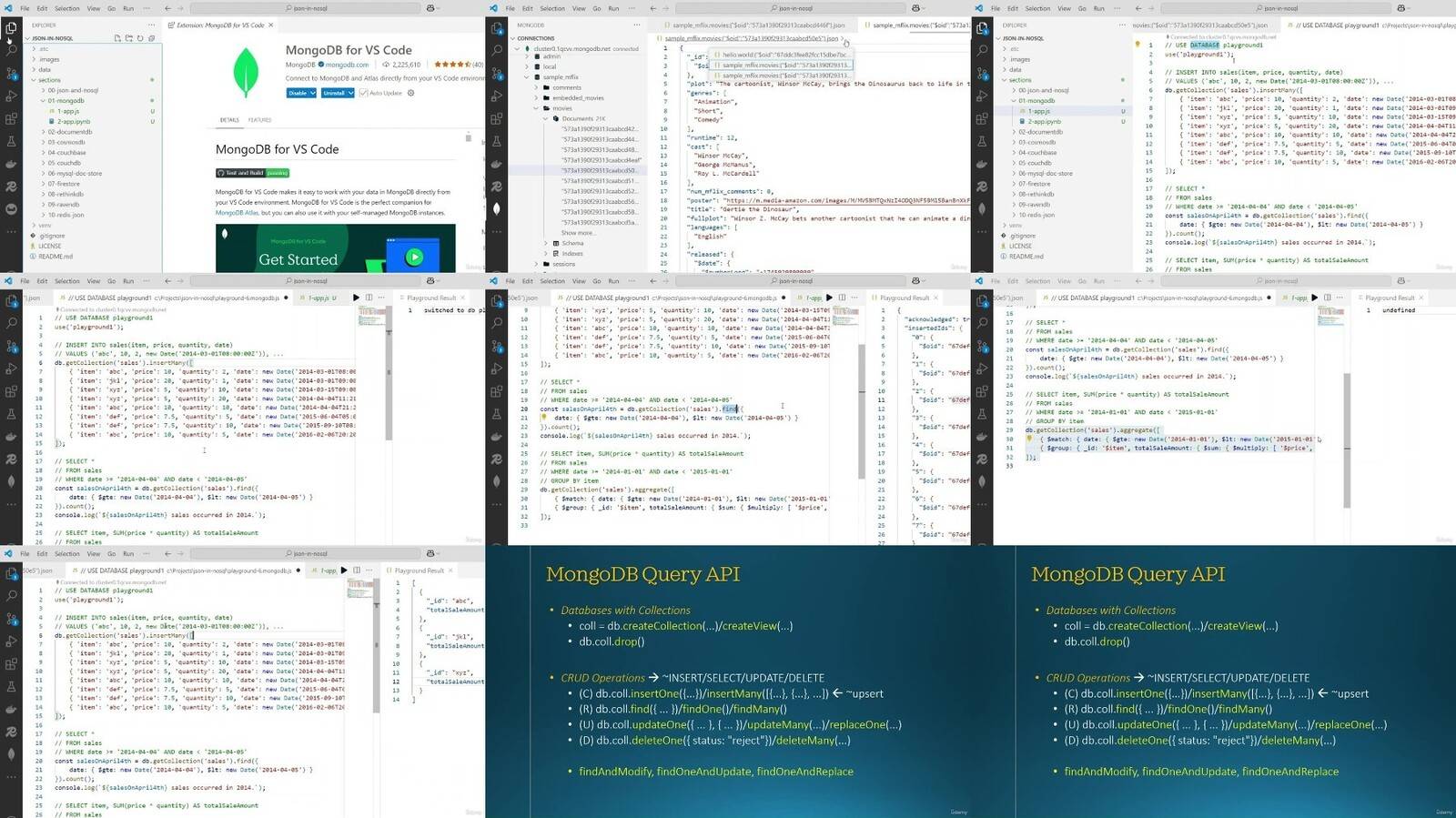Expand the embedded_movies collection
1456x818 pixels.
click(536, 98)
